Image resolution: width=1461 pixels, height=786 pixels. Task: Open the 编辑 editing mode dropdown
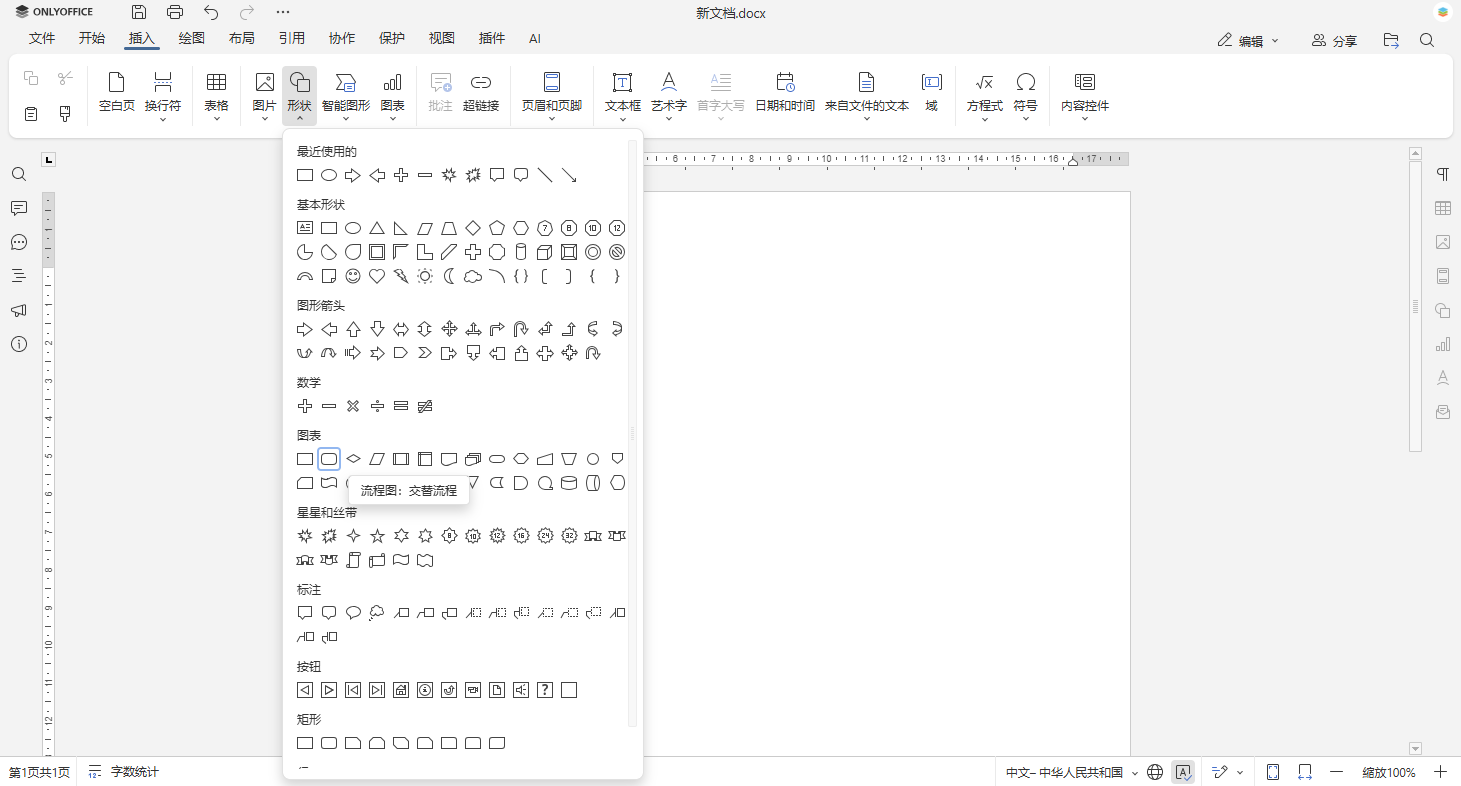tap(1248, 41)
